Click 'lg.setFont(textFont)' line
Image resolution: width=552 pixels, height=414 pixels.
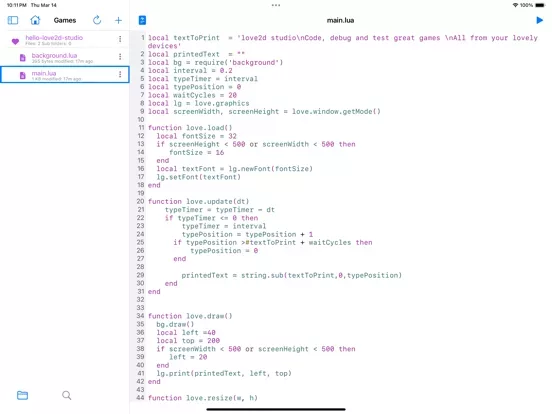(199, 177)
